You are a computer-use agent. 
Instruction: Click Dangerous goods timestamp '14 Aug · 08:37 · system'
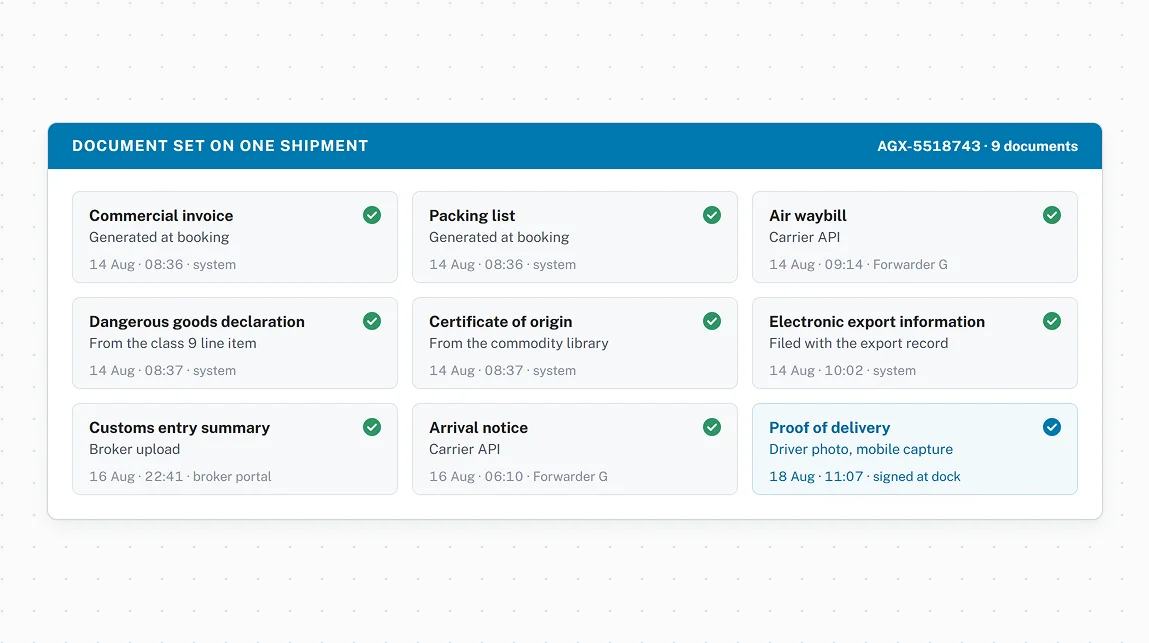click(163, 371)
